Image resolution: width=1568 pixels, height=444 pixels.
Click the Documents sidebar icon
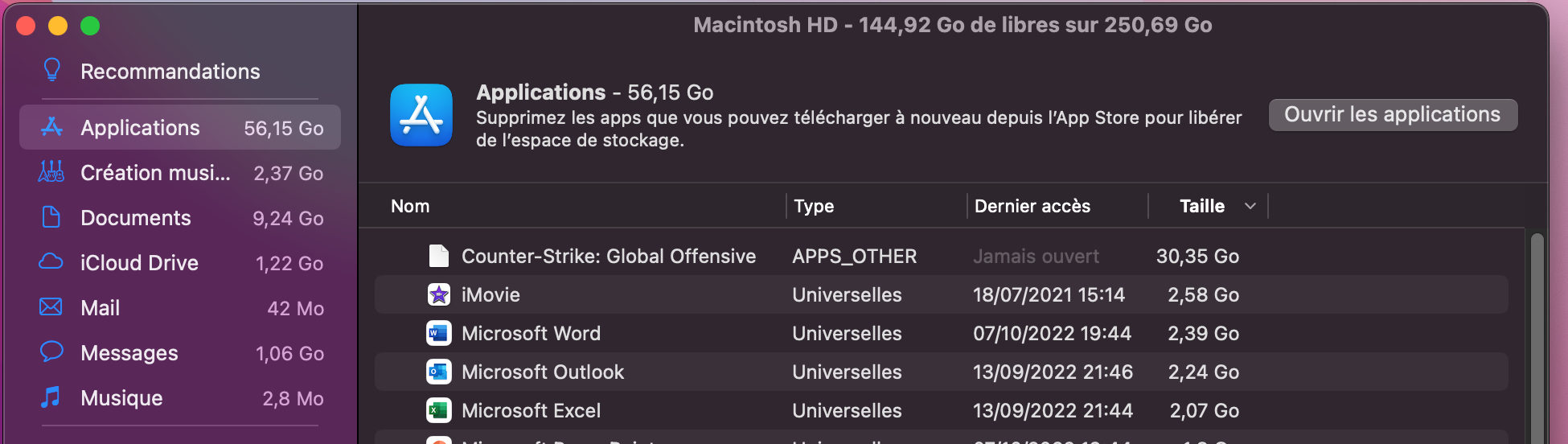pyautogui.click(x=51, y=217)
